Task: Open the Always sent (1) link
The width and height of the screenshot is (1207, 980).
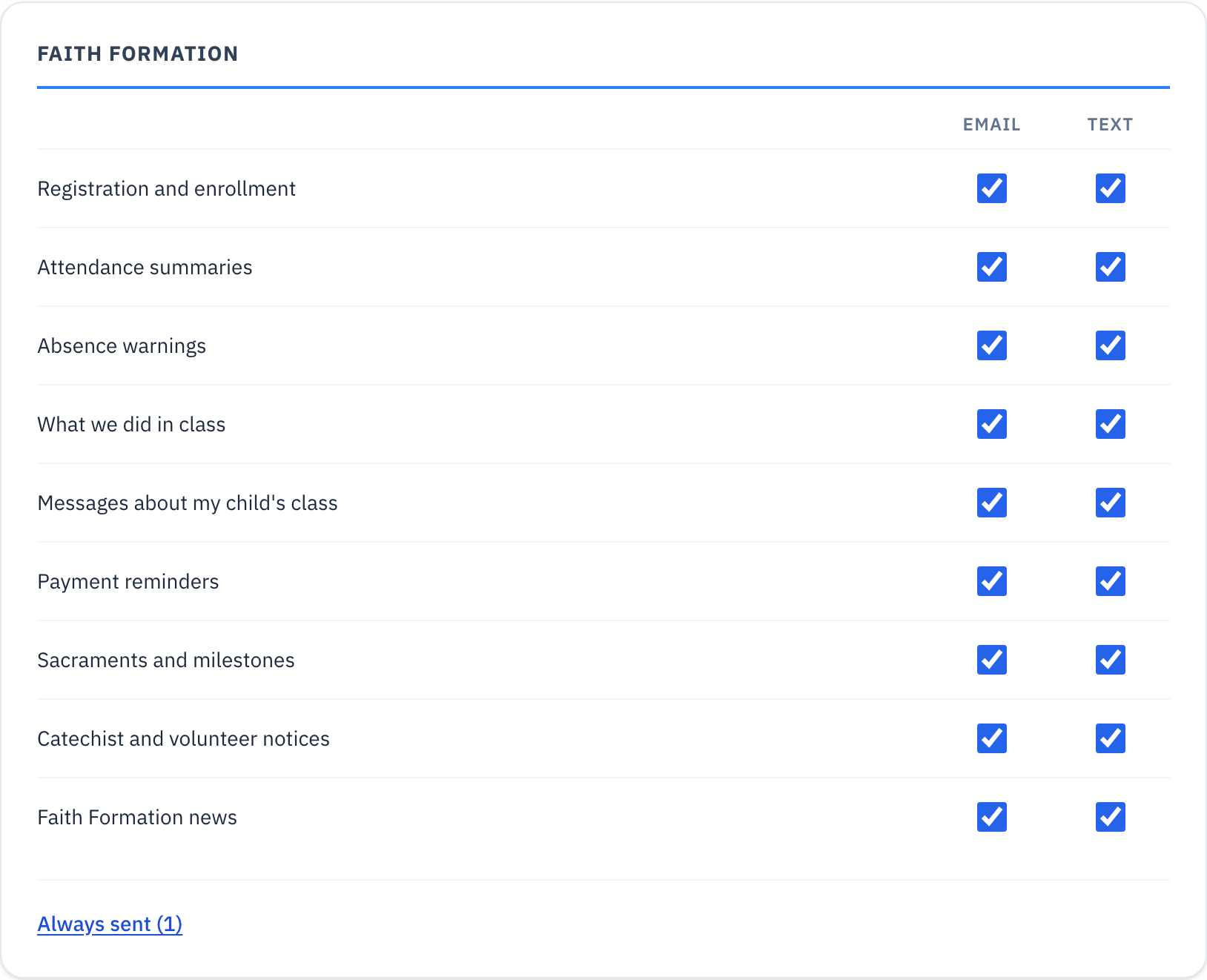Action: [110, 924]
